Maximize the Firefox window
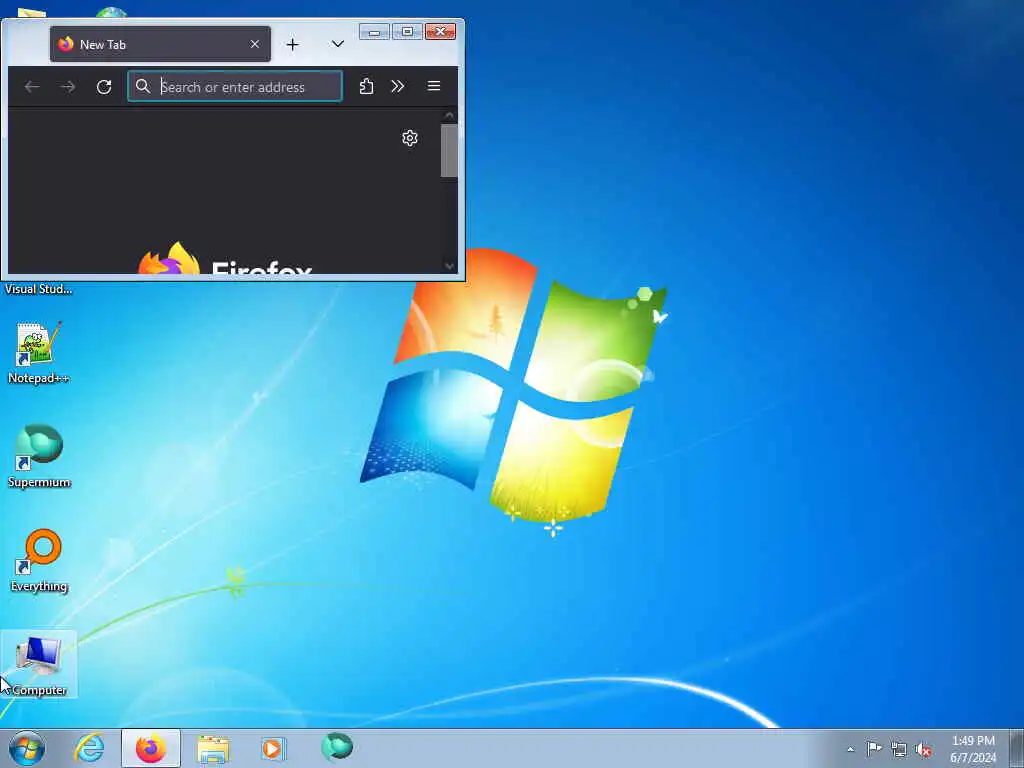 point(407,31)
